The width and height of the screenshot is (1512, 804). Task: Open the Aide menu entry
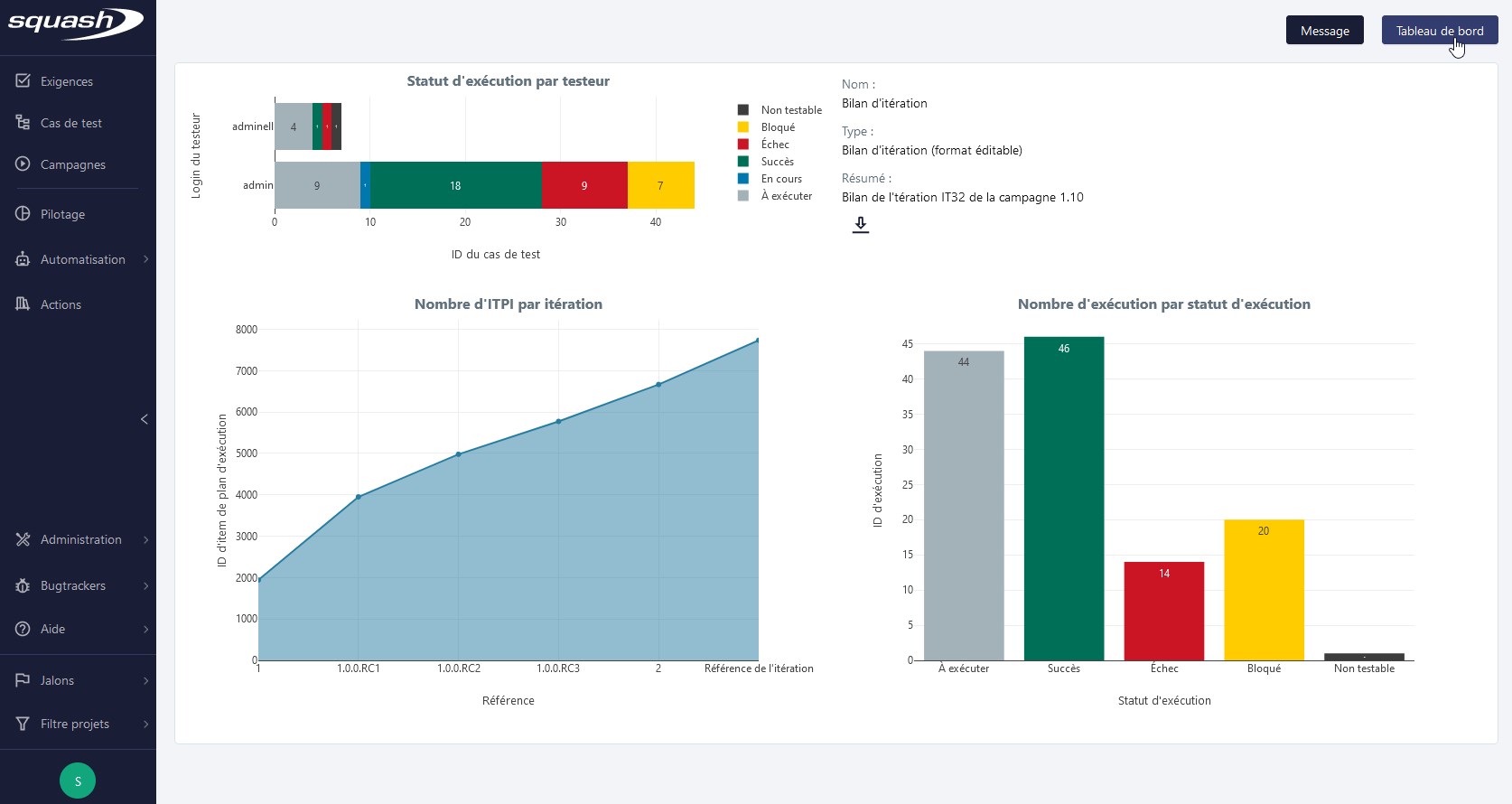pyautogui.click(x=52, y=629)
